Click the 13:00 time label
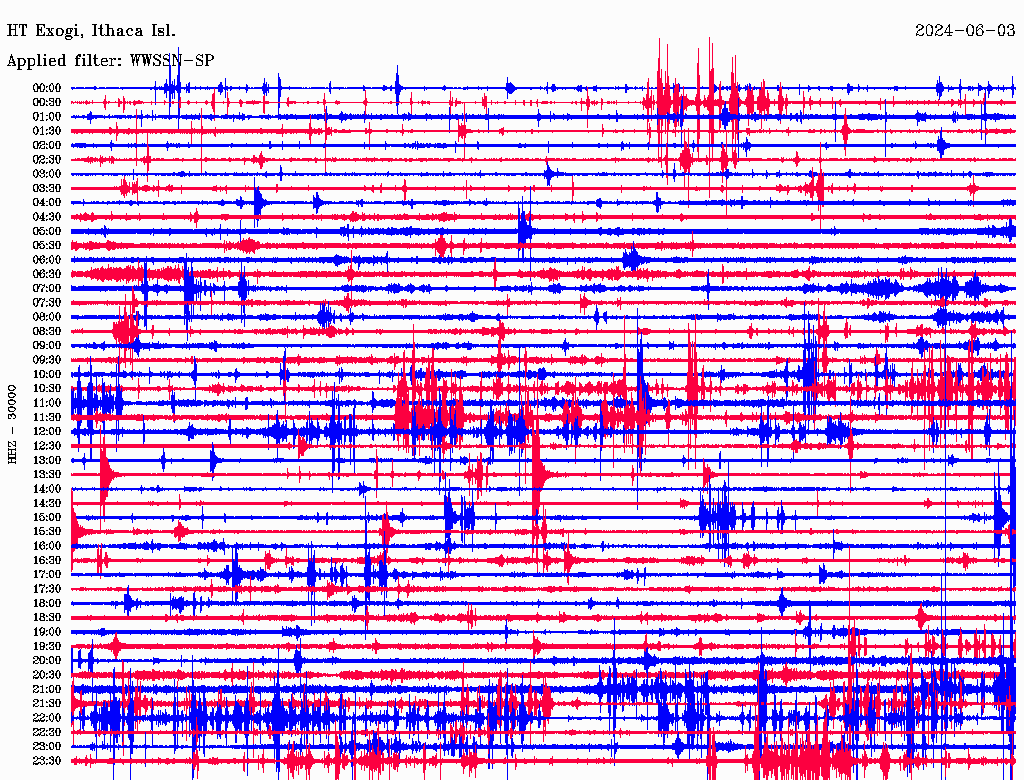Image resolution: width=1024 pixels, height=780 pixels. (x=47, y=460)
